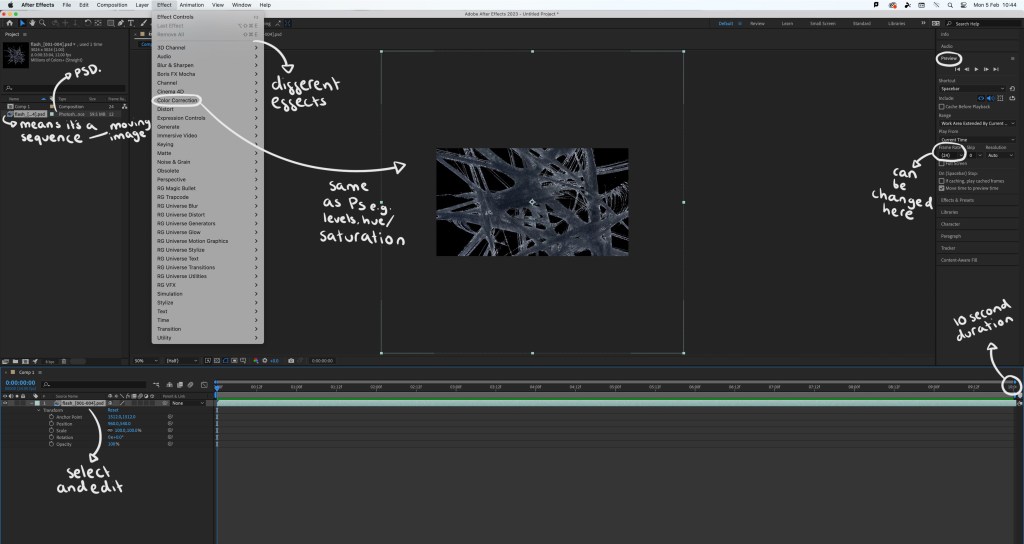Take a snapshot with the camera icon
Viewport: 1024px width, 544px height.
[x=290, y=360]
